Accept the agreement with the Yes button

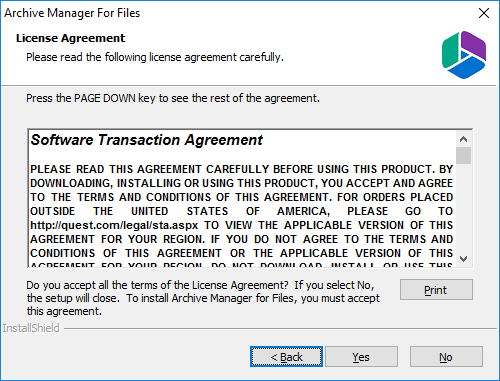coord(361,357)
